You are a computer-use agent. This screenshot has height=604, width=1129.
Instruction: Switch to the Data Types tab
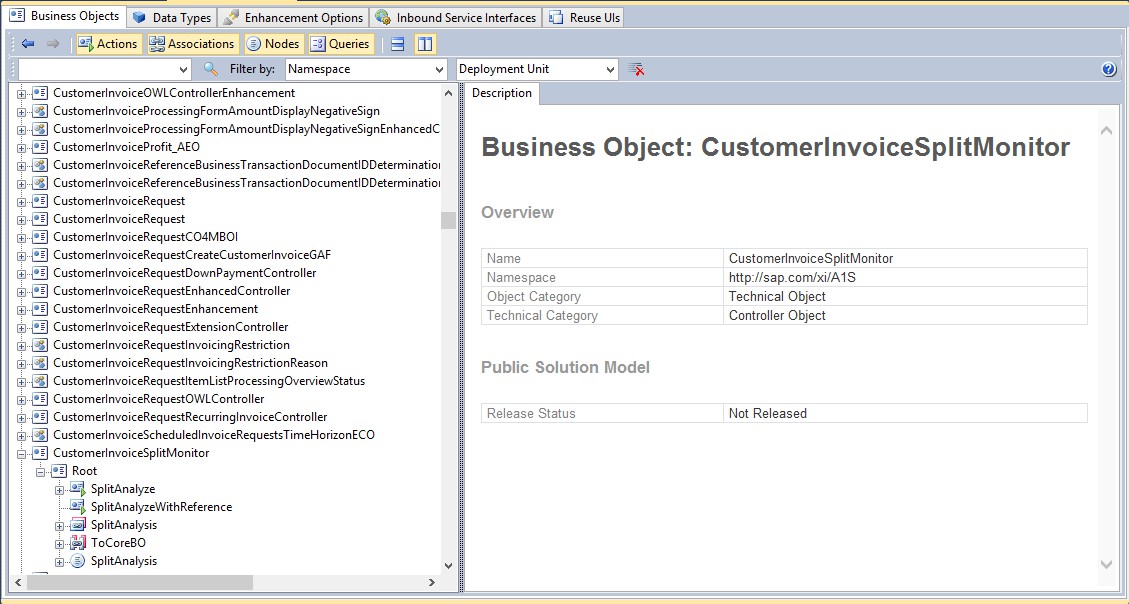[171, 17]
